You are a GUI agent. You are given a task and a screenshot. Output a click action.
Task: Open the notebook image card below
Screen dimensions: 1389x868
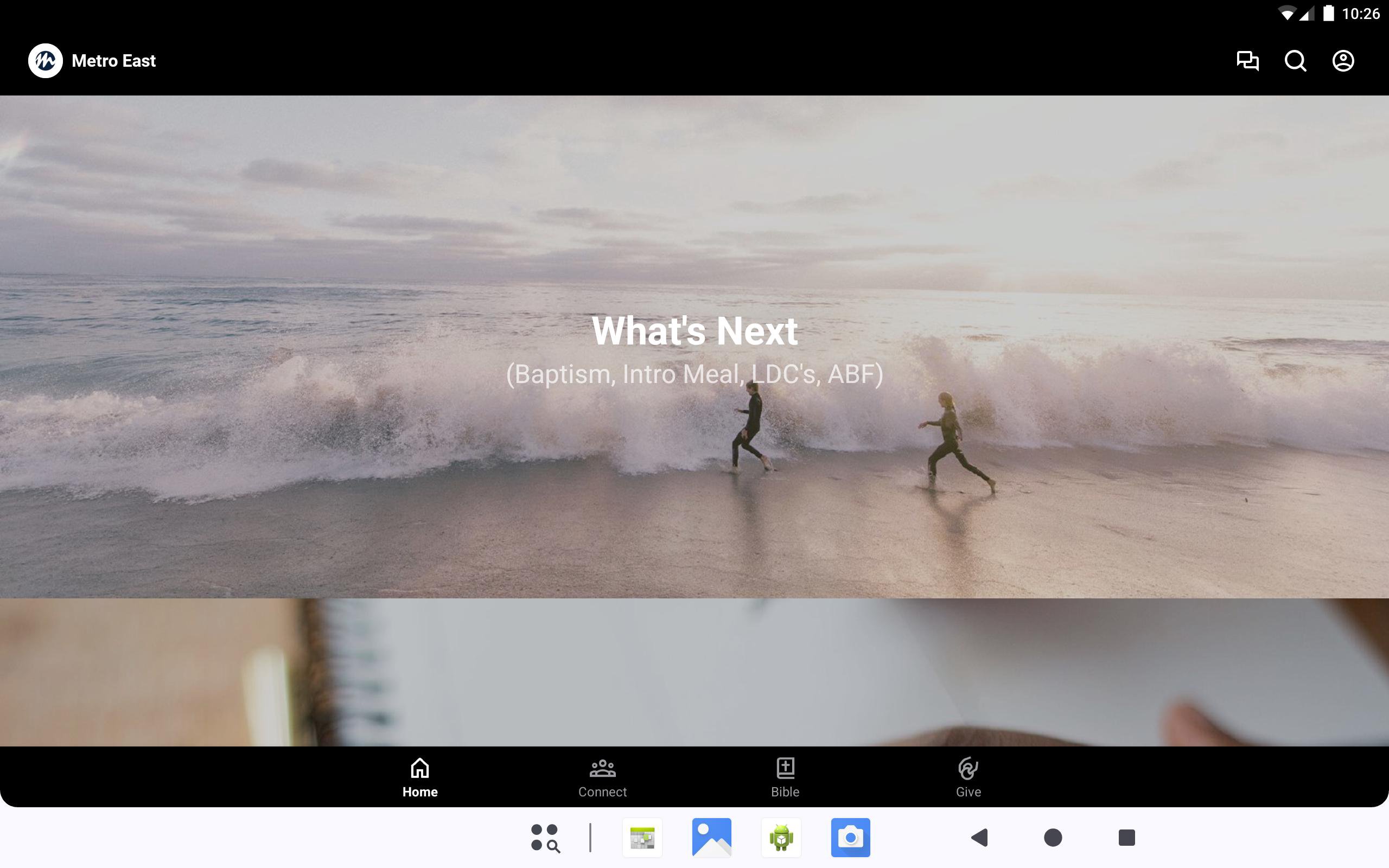[x=694, y=672]
